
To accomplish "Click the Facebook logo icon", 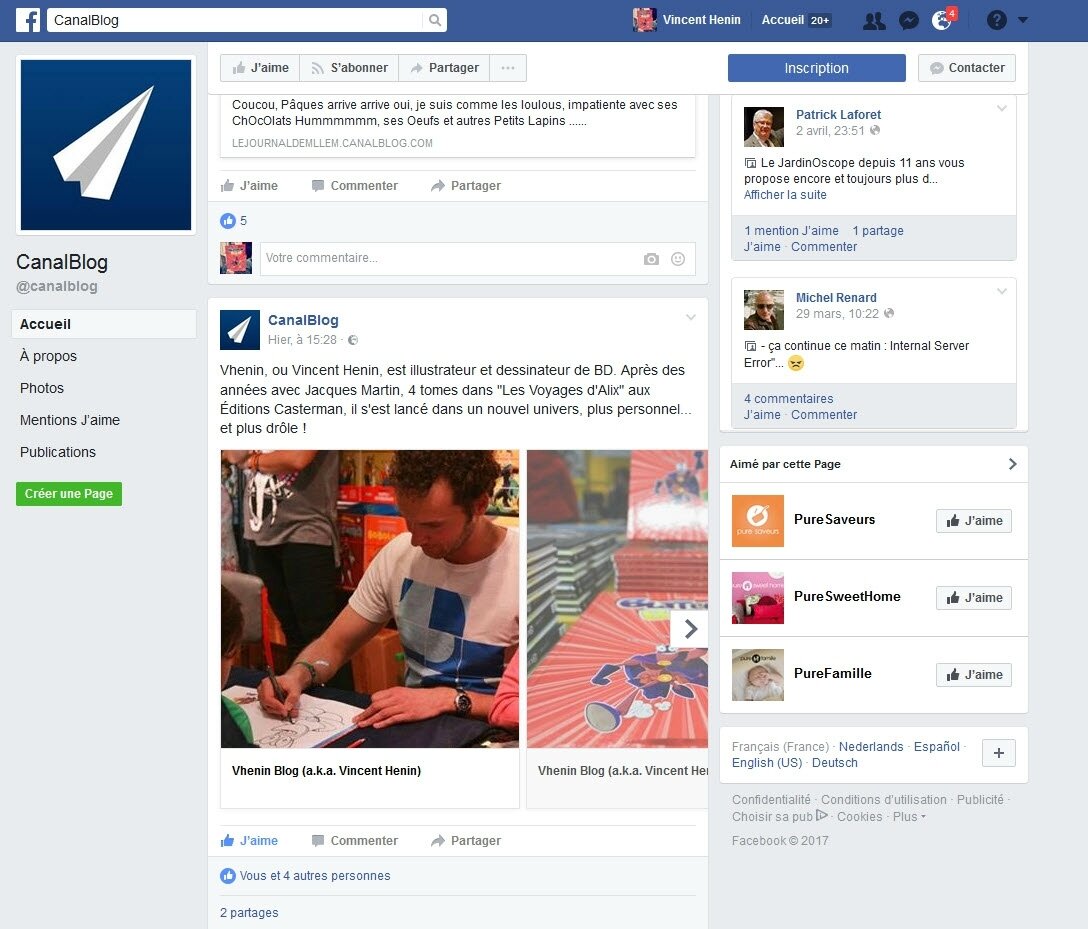I will coord(28,19).
